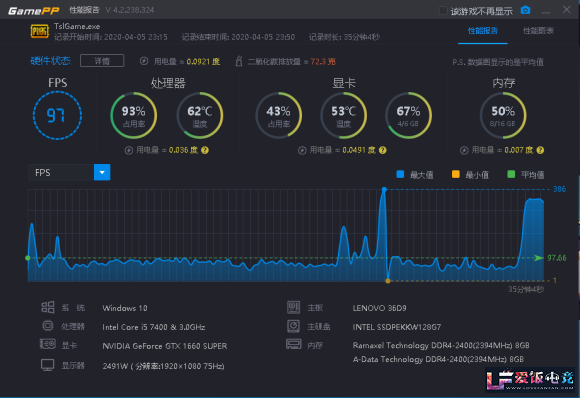Click the Windows system icon in specs list
This screenshot has height=398, width=580.
48,307
